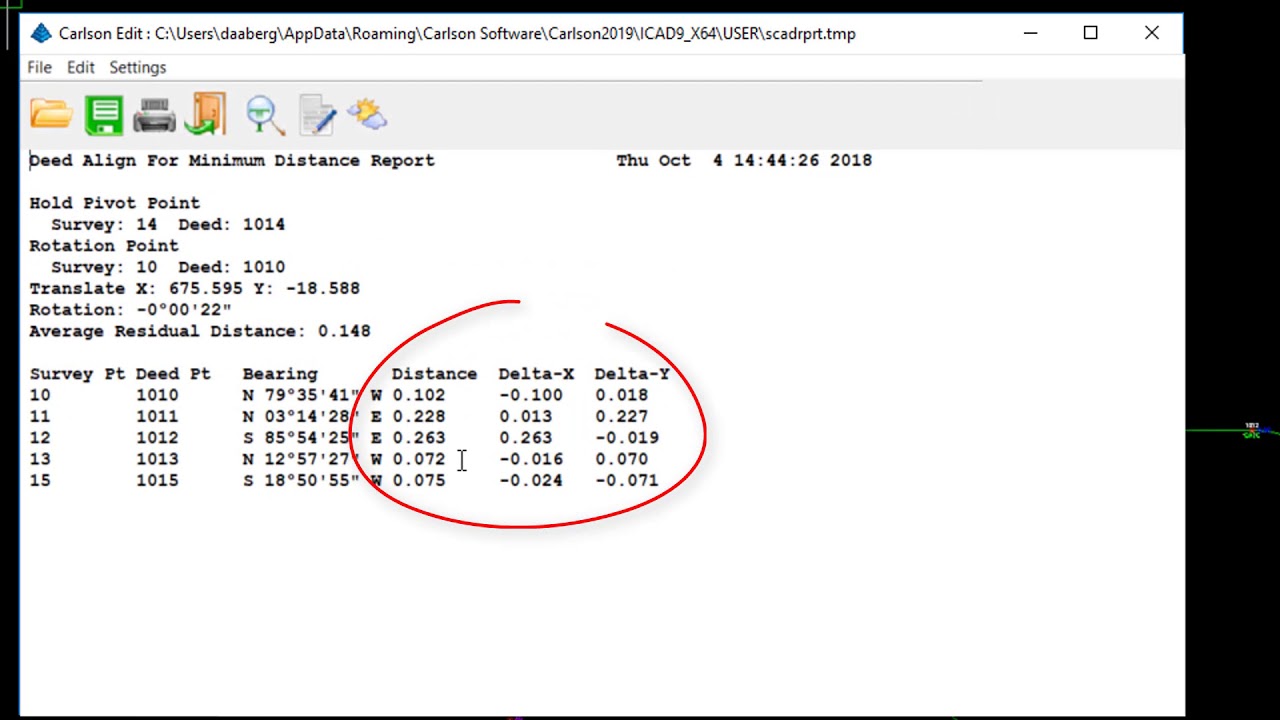Click the 'Survey: 10 Deed: 1010' line
The width and height of the screenshot is (1280, 720).
(168, 267)
